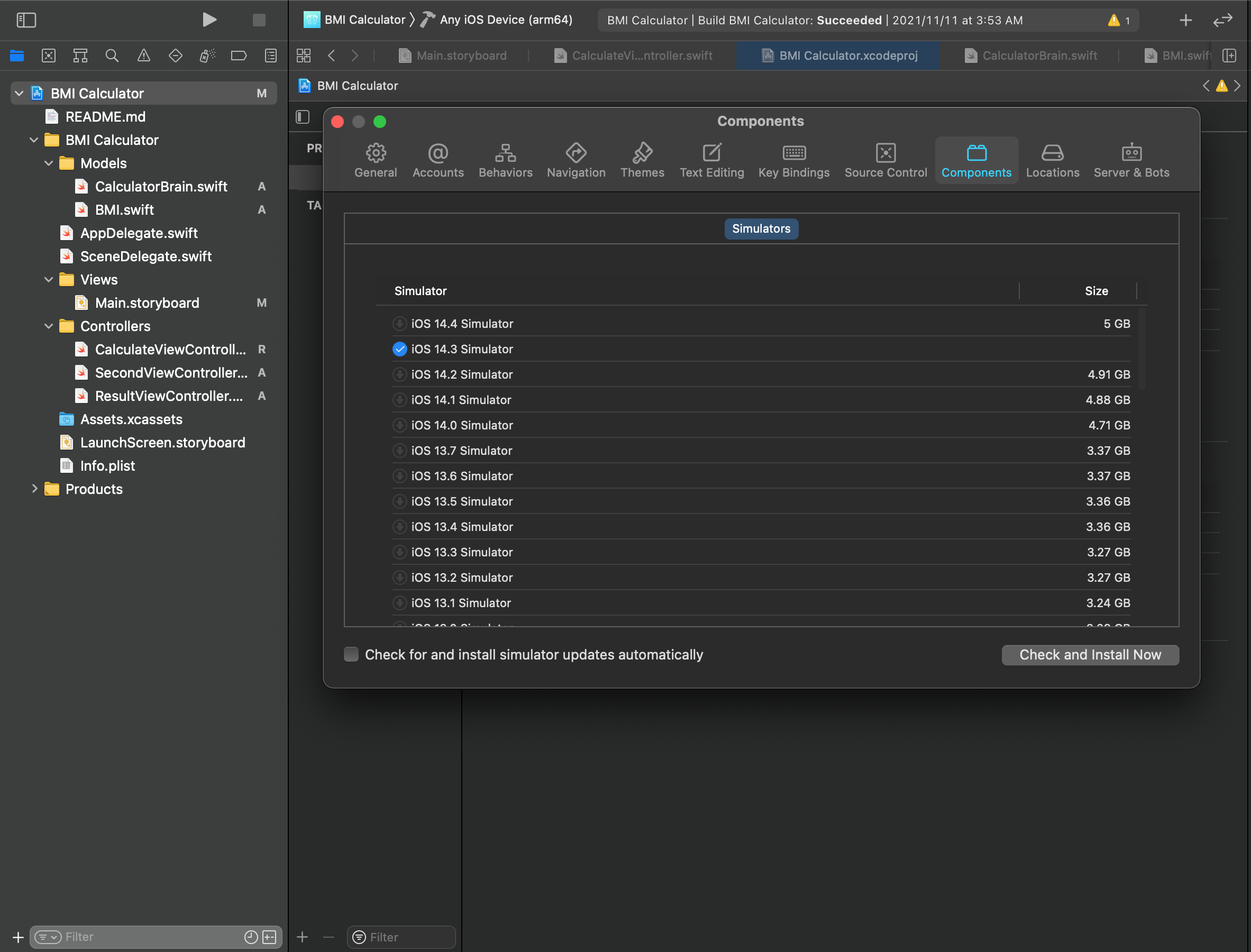The image size is (1251, 952).
Task: Open the source control navigator icon
Action: coord(49,56)
